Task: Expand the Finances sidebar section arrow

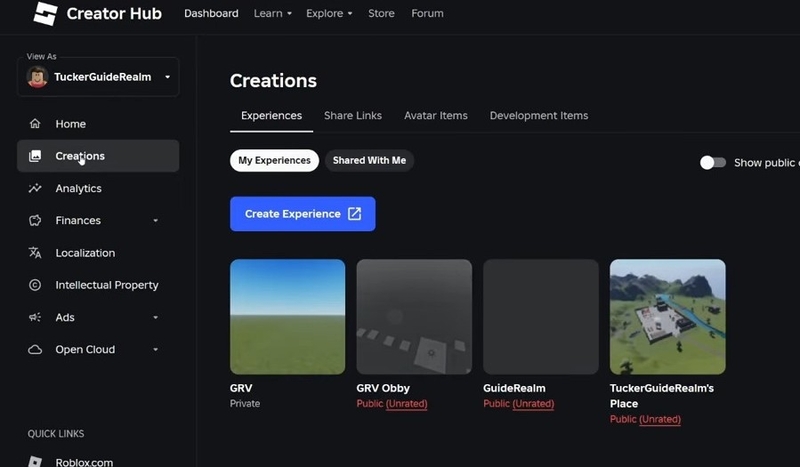Action: (x=156, y=220)
